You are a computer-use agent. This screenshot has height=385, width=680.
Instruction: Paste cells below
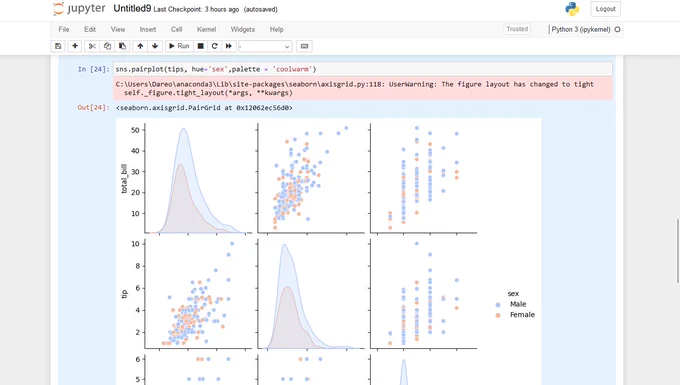122,46
